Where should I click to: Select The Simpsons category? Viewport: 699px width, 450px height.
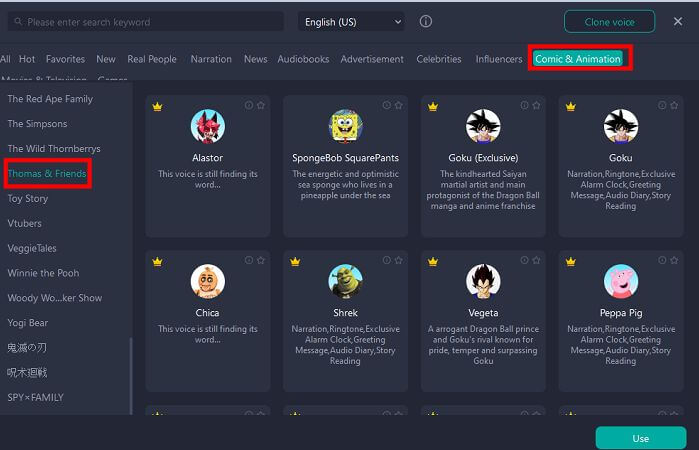coord(37,124)
